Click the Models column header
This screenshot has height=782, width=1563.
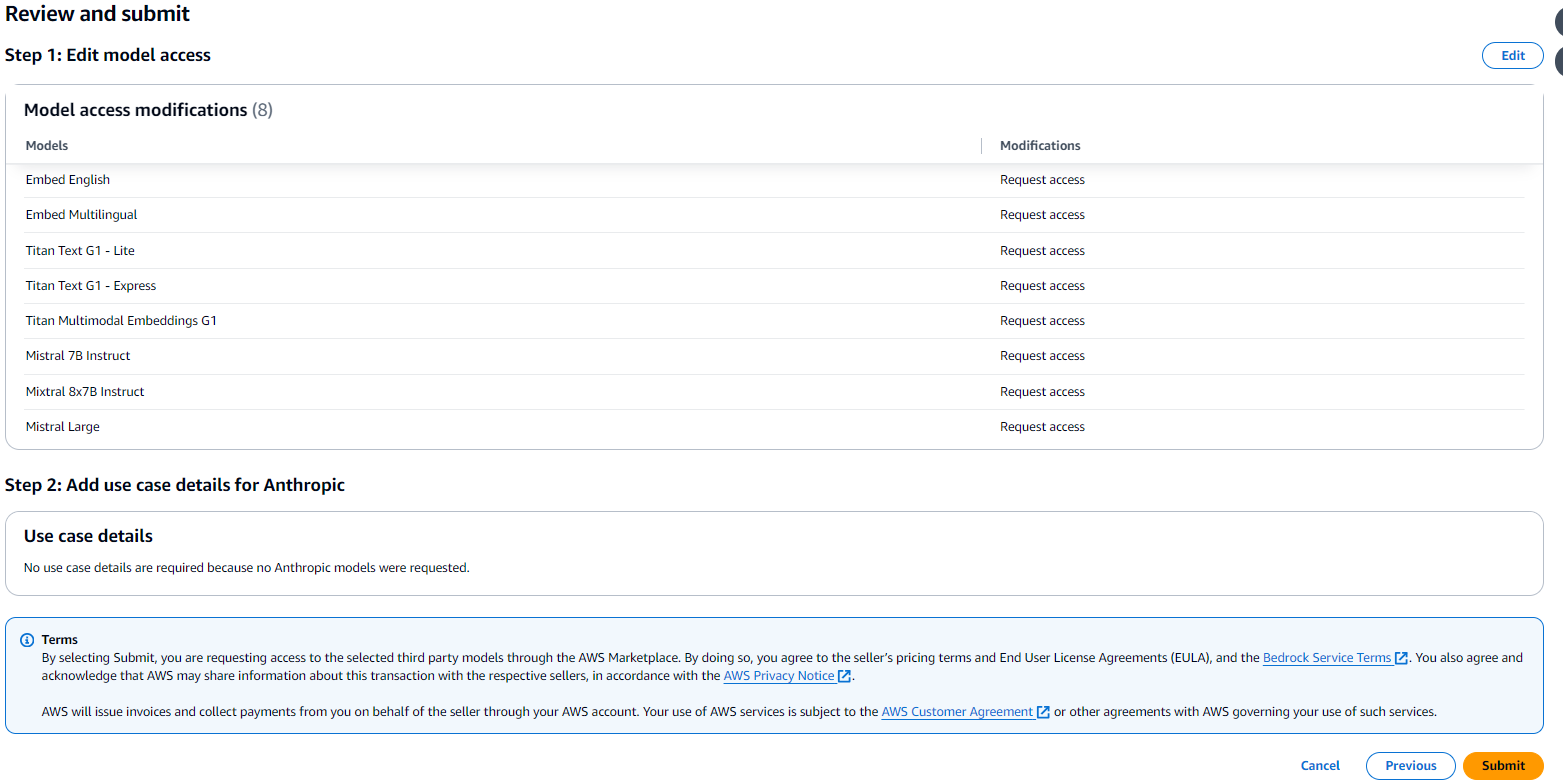point(47,146)
